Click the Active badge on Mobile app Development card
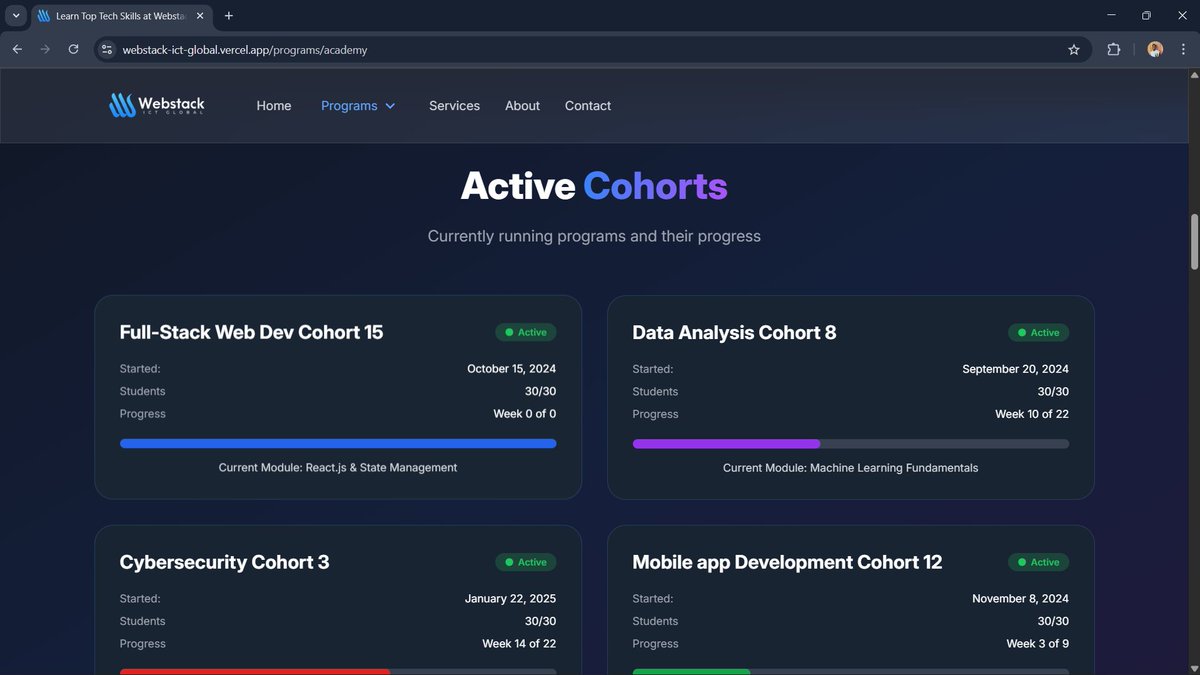The height and width of the screenshot is (675, 1200). [1038, 562]
